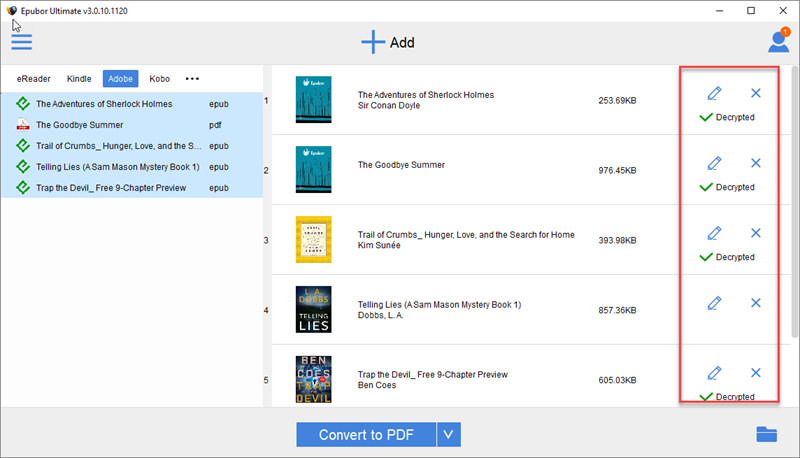
Task: Remove The Goodbye Summer from list
Action: click(756, 163)
